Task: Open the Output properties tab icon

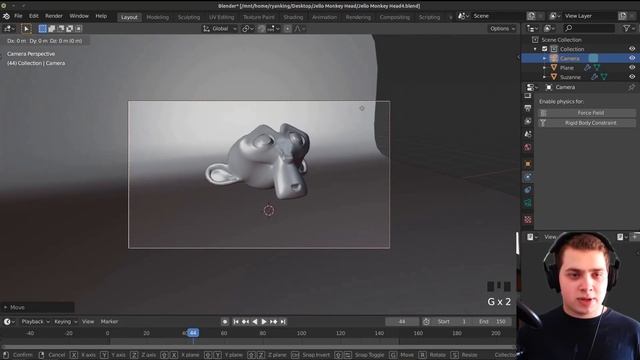Action: click(528, 108)
